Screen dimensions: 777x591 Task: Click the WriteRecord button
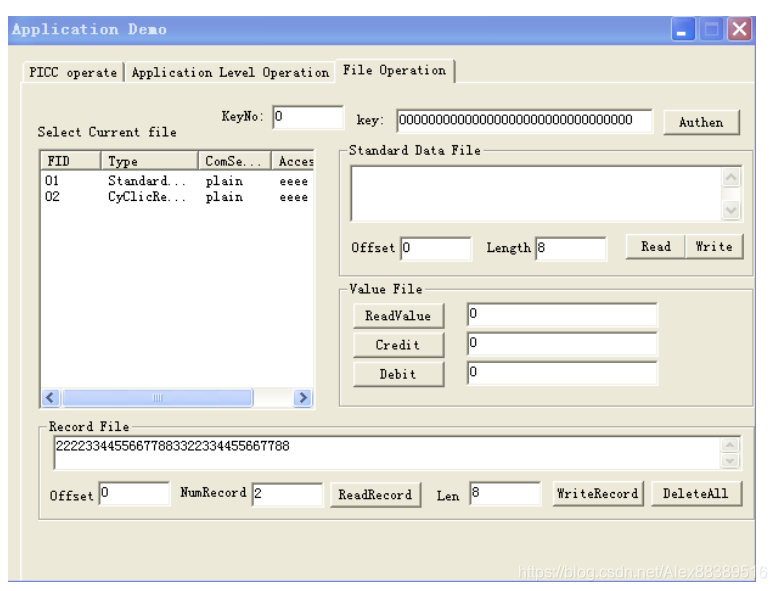point(598,493)
